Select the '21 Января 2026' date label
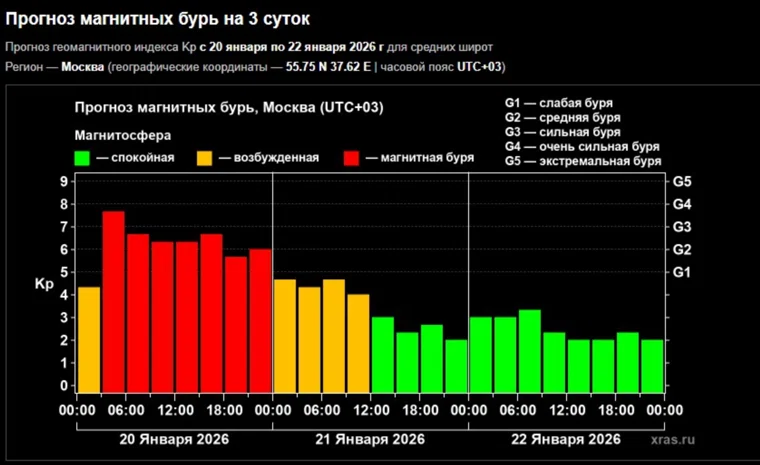The width and height of the screenshot is (760, 465). click(371, 439)
